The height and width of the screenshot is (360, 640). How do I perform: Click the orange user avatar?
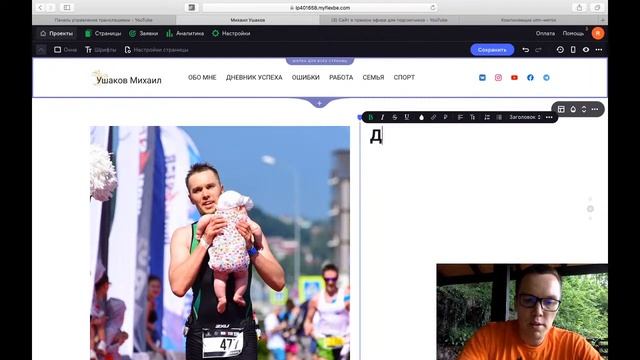[598, 33]
